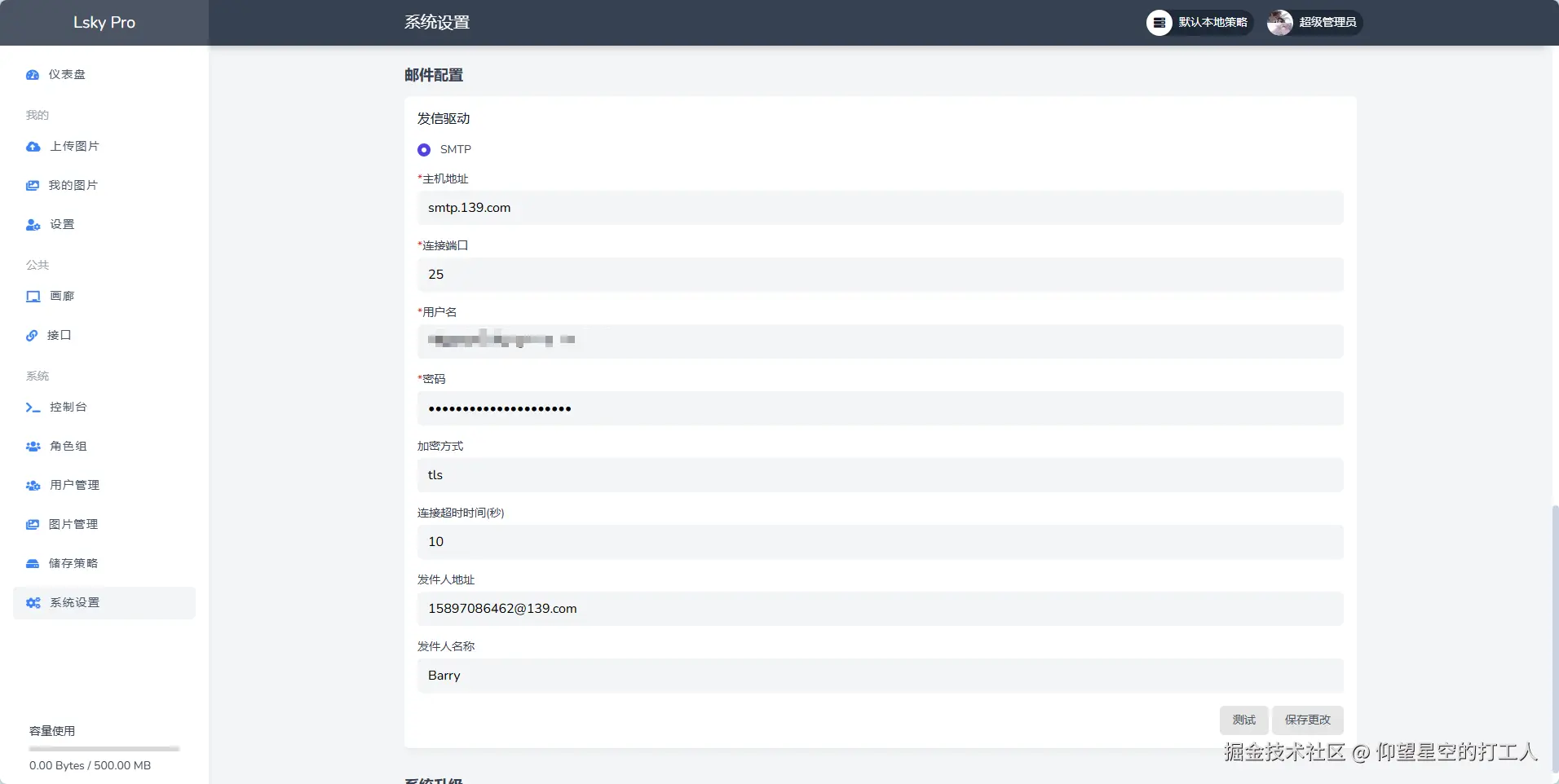Select the SMTP mail driver radio button
Screen dimensions: 1559x784
tap(424, 150)
